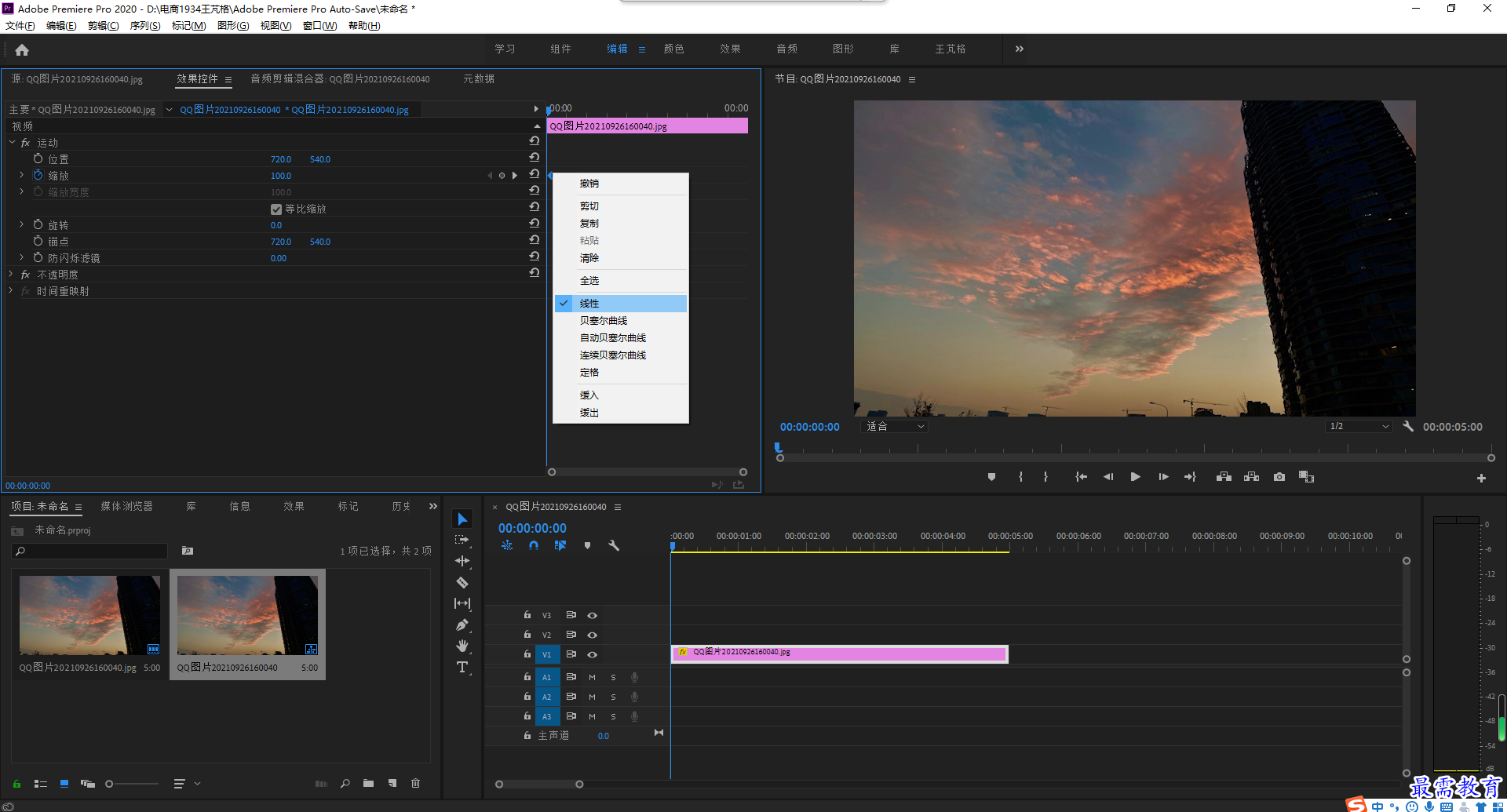
Task: Step forward one frame
Action: point(1163,477)
